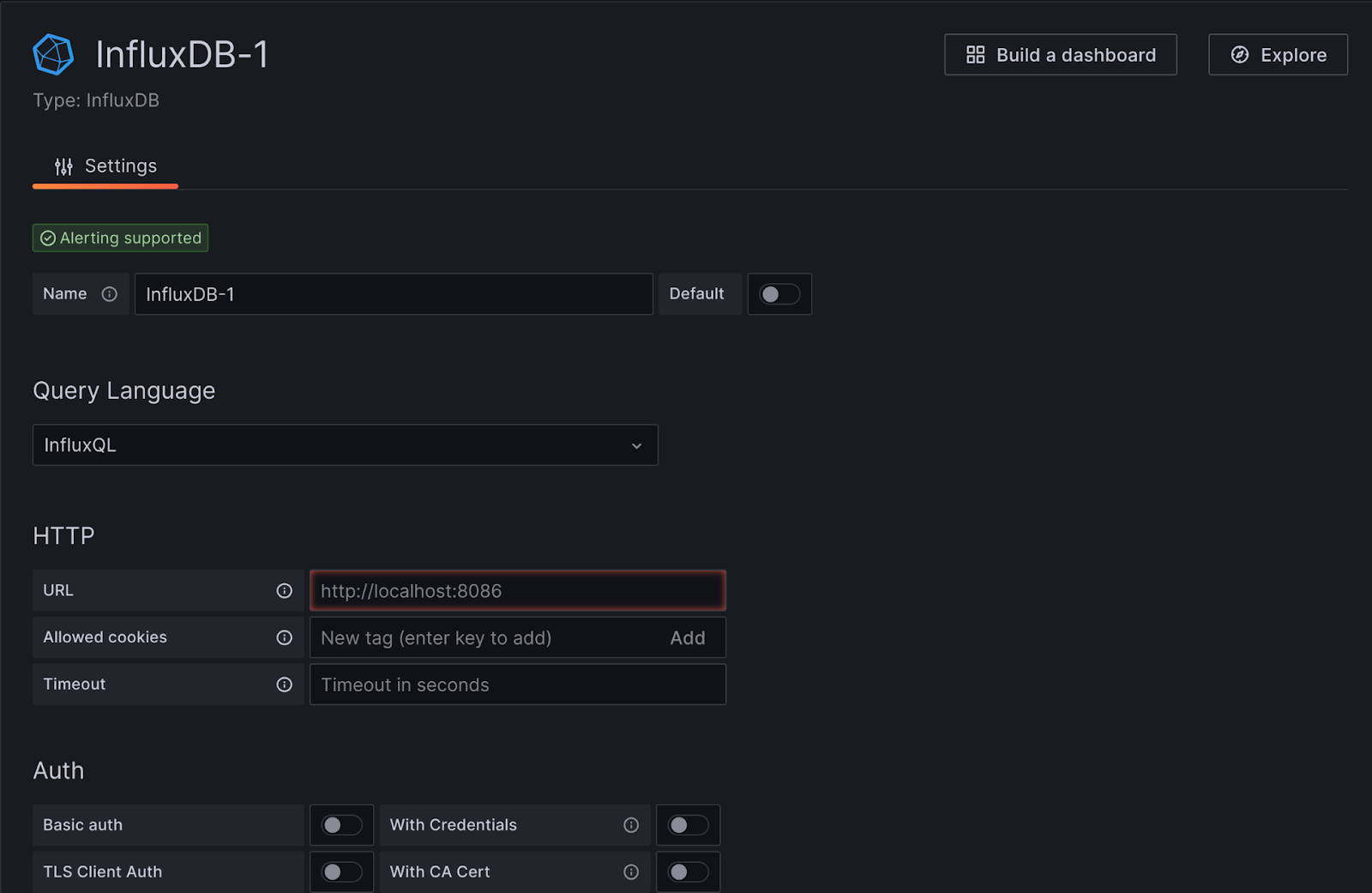Screen dimensions: 1372x893
Task: Click the InfluxDB logo icon
Action: [53, 55]
